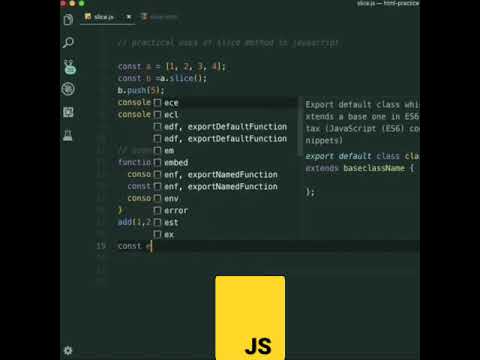Place cursor in 'const a = [1, 2, 3, 4];'
Image resolution: width=480 pixels, height=360 pixels.
pyautogui.click(x=172, y=67)
